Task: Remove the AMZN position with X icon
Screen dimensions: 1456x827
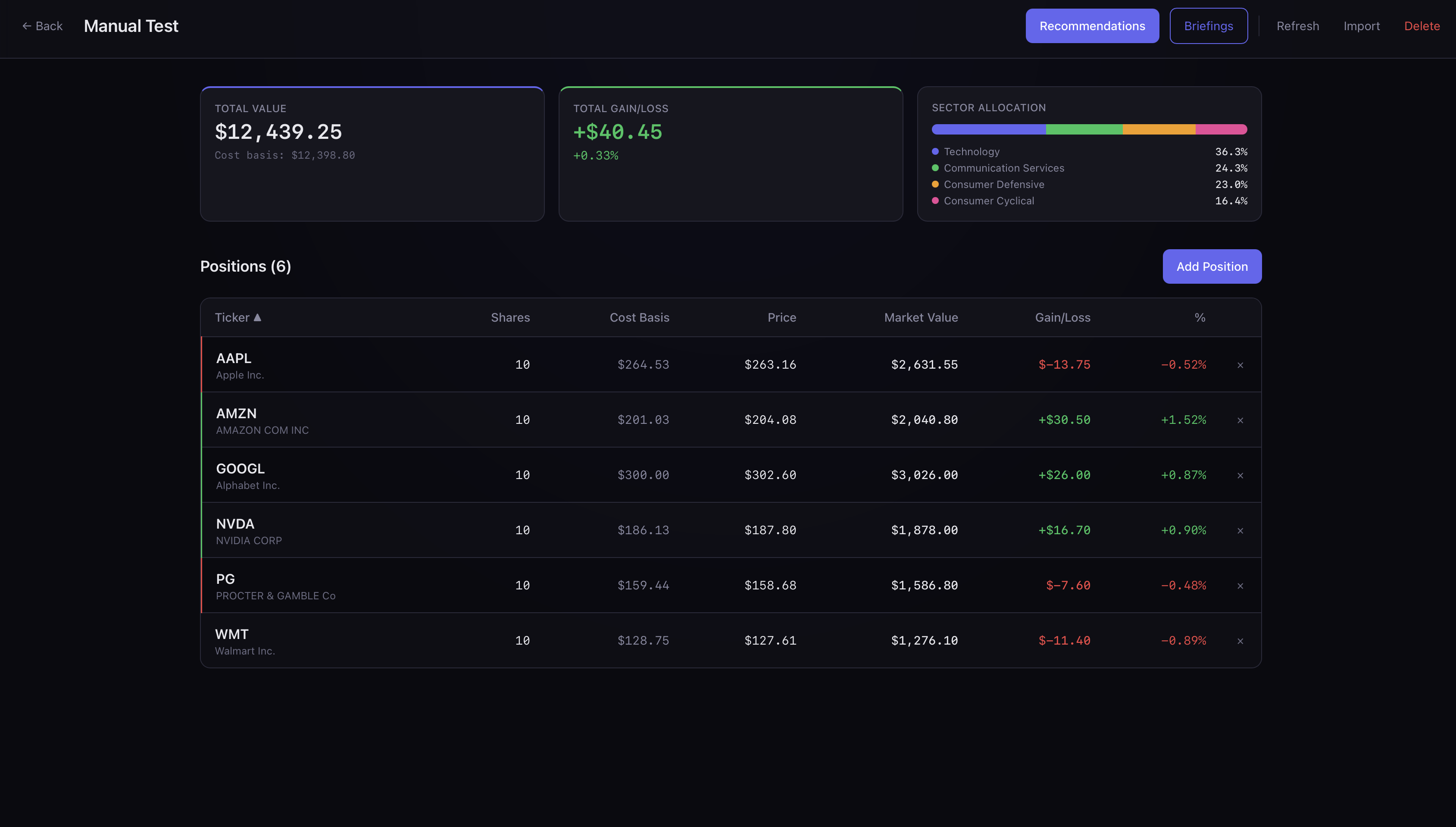Action: point(1240,420)
